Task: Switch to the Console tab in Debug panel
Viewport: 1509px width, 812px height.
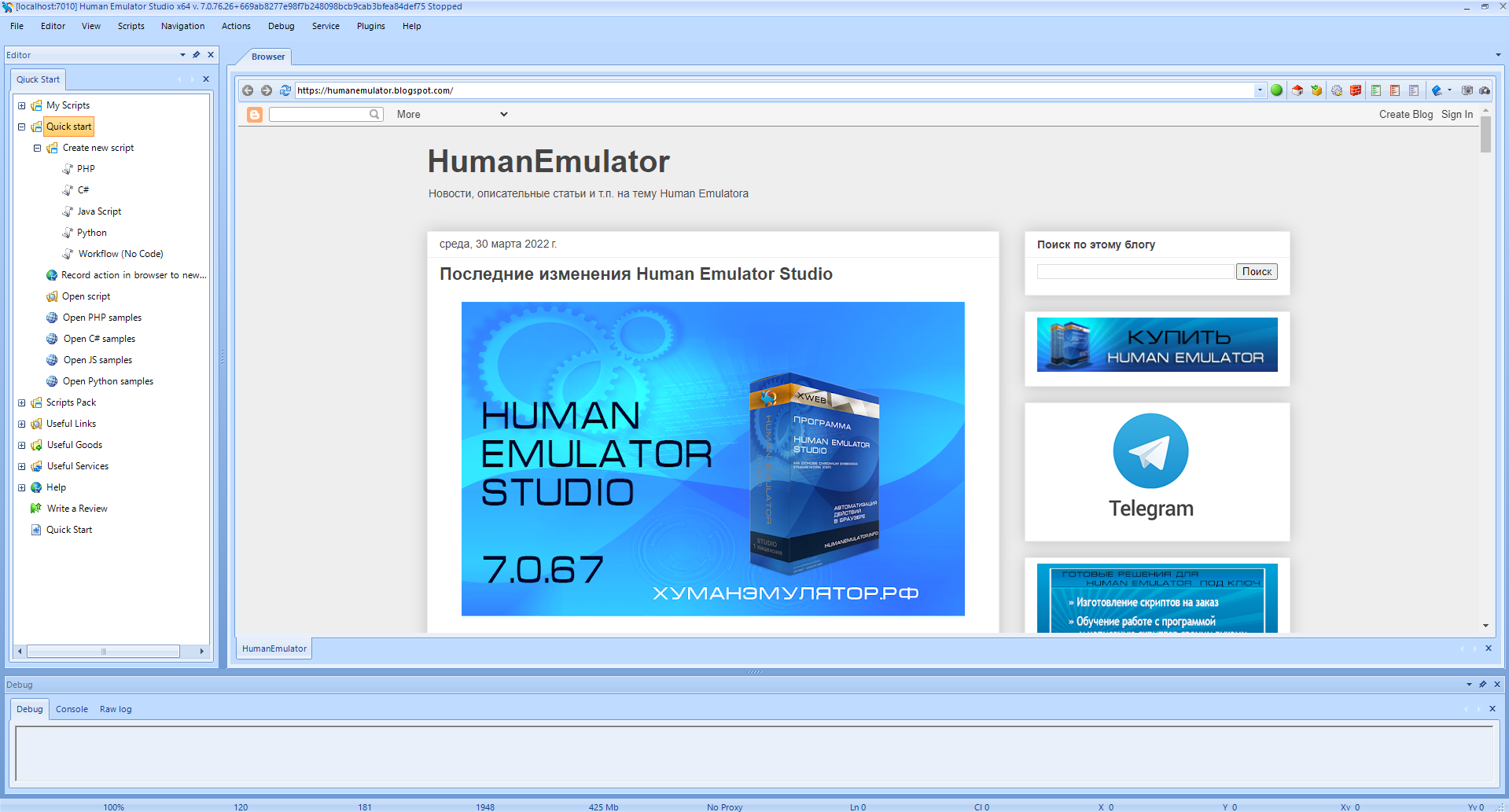Action: 72,708
